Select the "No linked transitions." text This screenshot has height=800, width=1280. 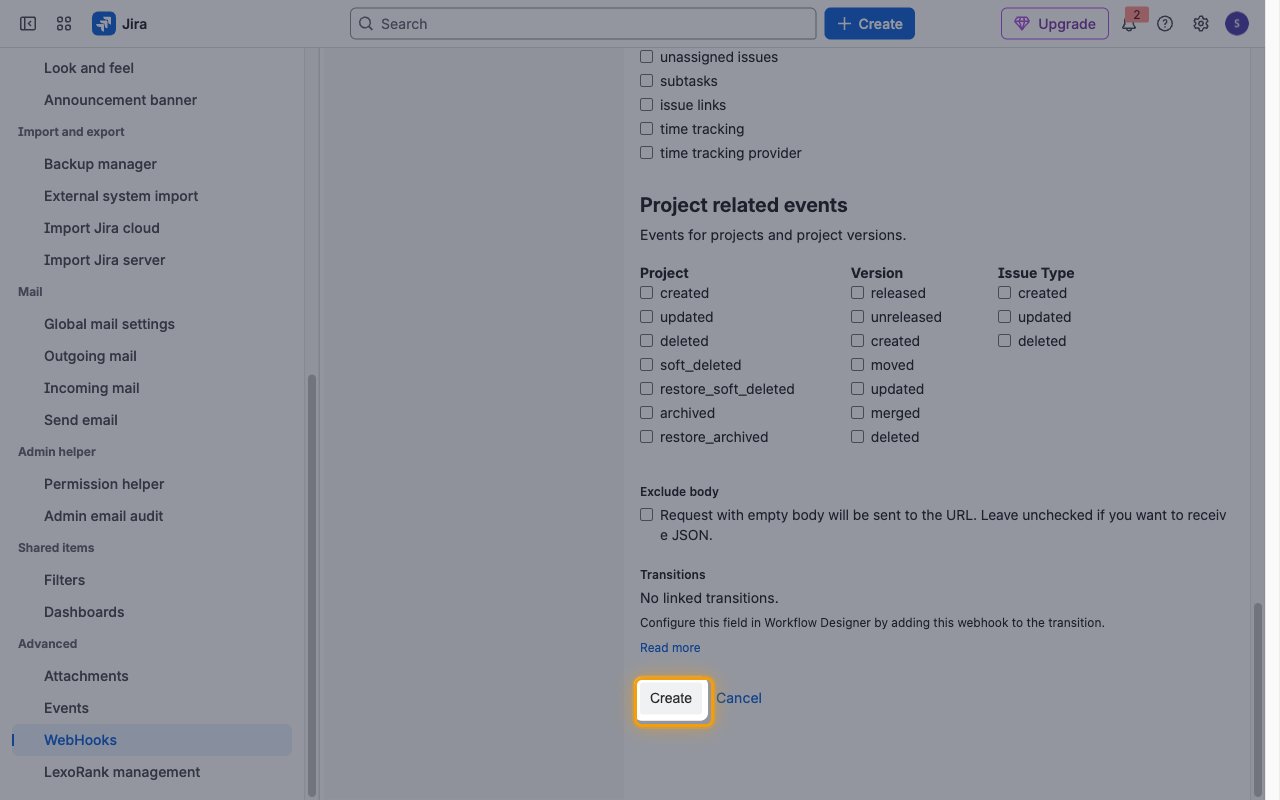(709, 598)
